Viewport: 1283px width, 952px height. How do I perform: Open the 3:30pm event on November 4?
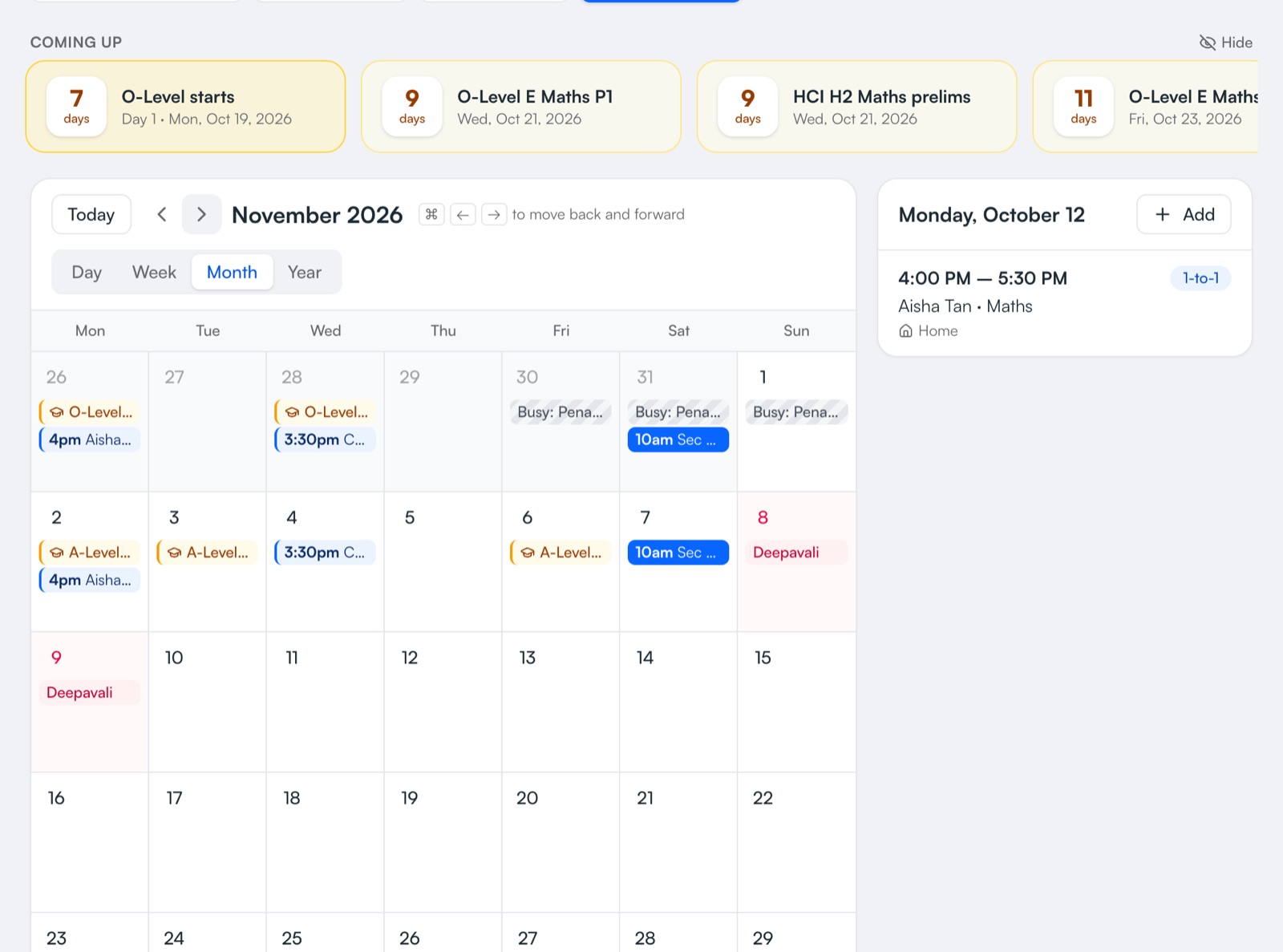(325, 553)
